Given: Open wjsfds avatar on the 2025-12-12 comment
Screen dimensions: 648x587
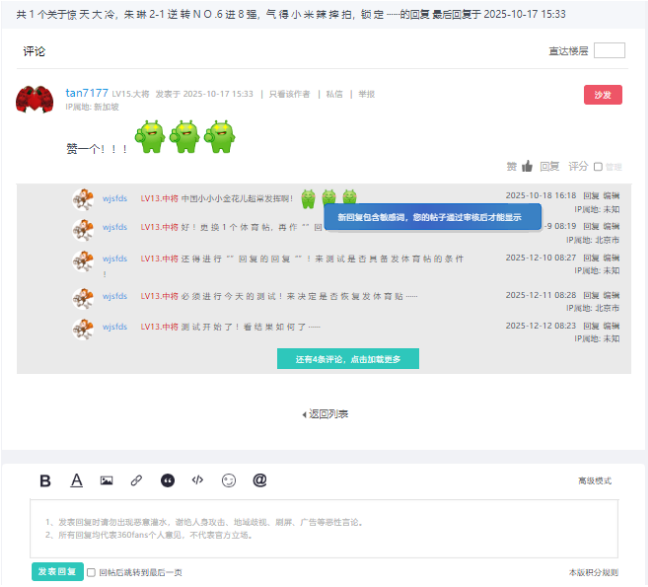Looking at the screenshot, I should tap(83, 329).
